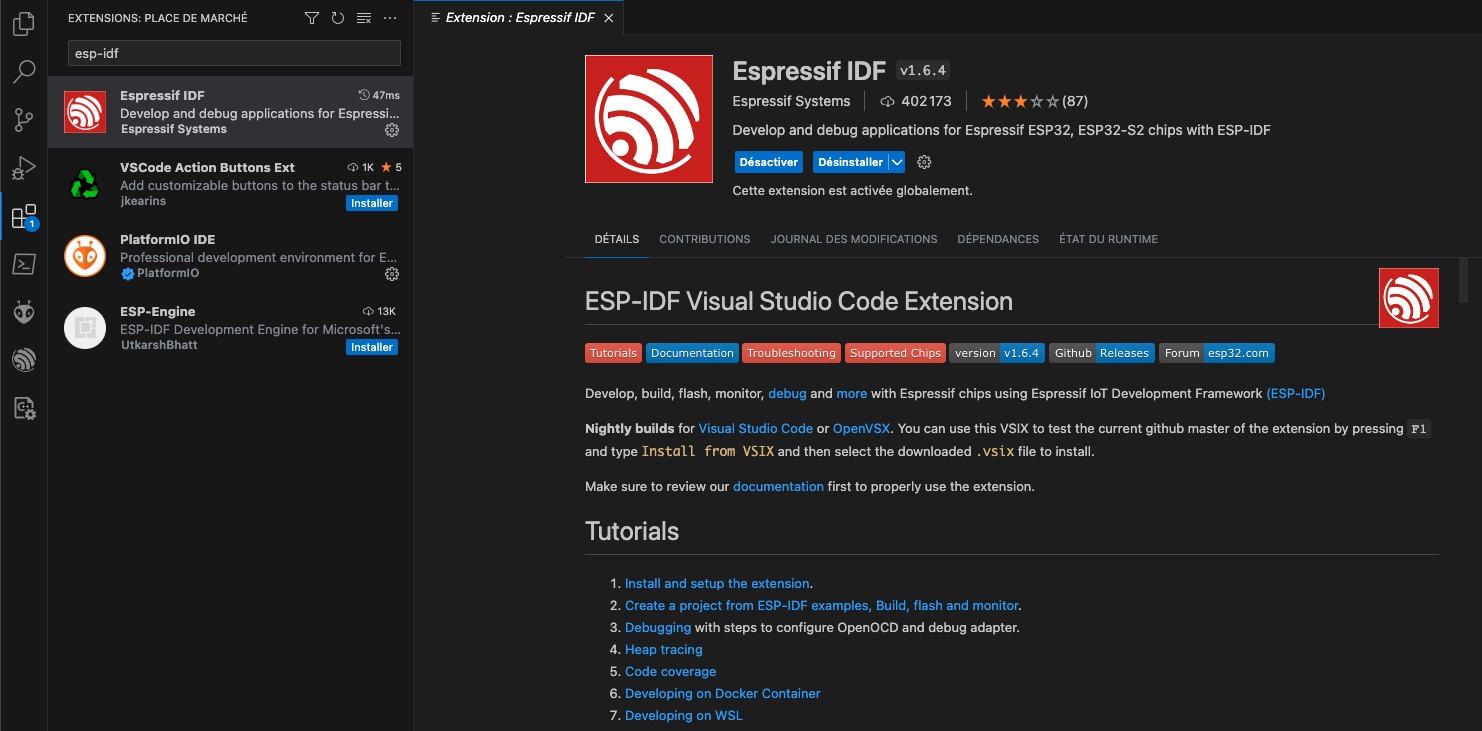Click the Forum esp32.com badge
This screenshot has height=731, width=1482.
point(1217,353)
